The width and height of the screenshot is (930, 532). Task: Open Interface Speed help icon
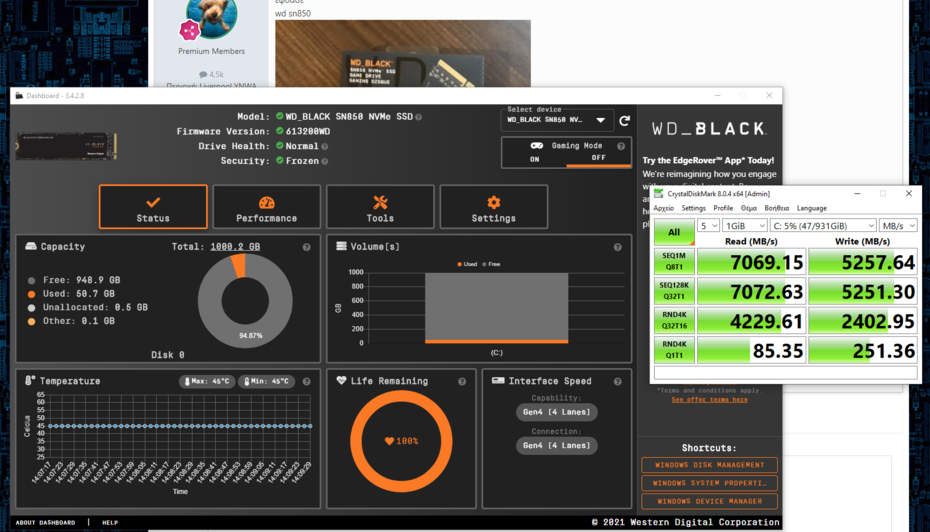tap(617, 382)
